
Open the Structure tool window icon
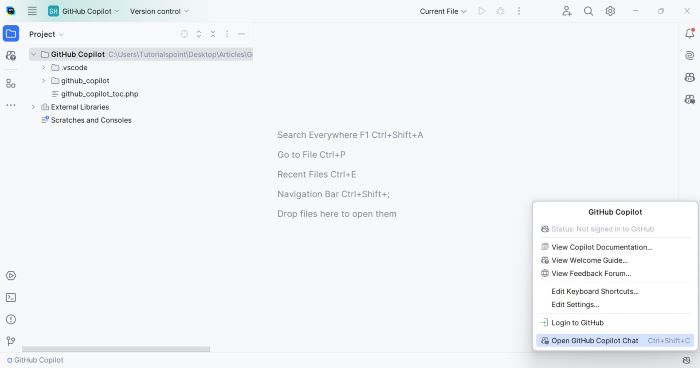[11, 83]
